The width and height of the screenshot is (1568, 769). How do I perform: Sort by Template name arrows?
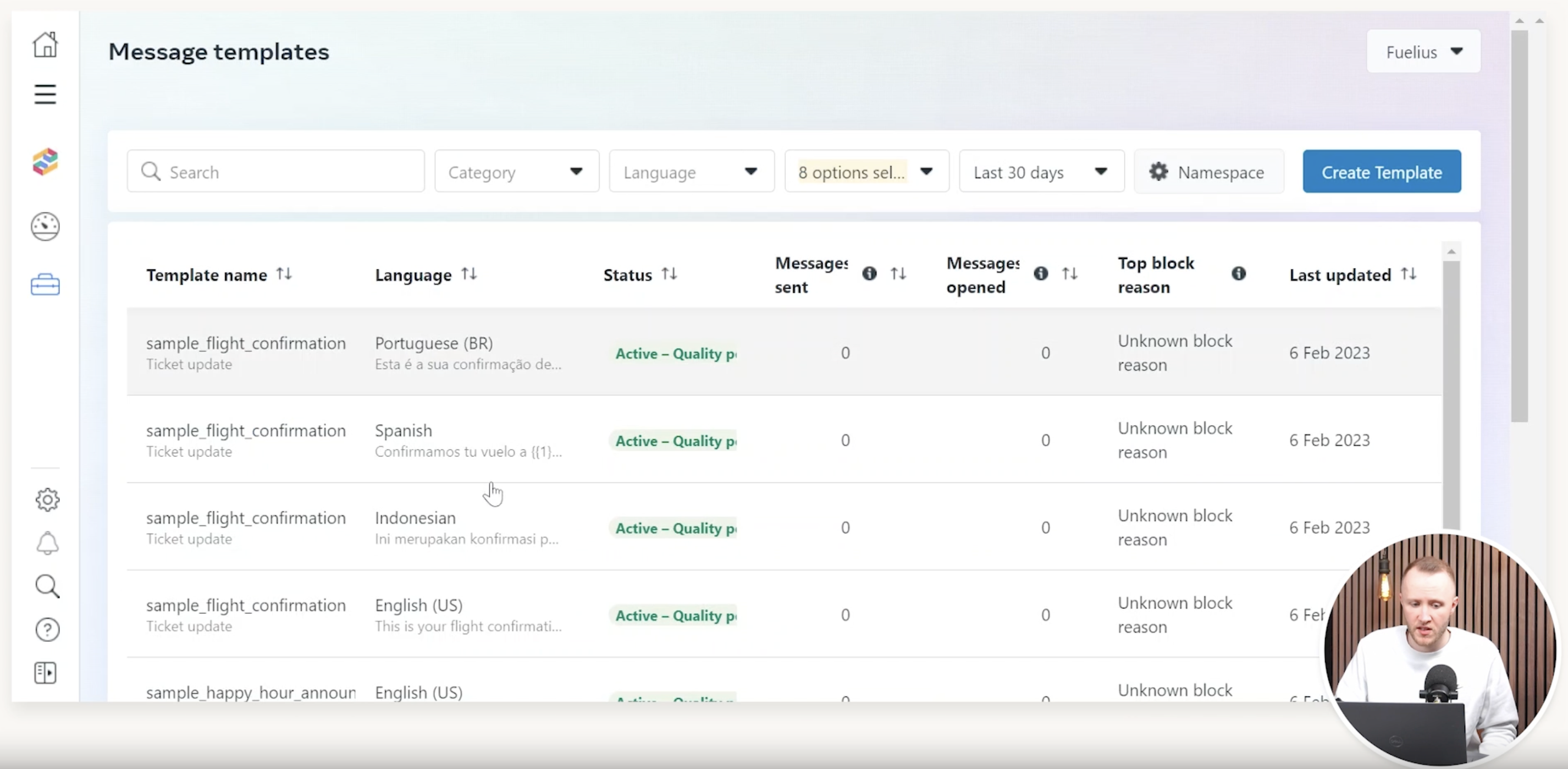pyautogui.click(x=284, y=274)
